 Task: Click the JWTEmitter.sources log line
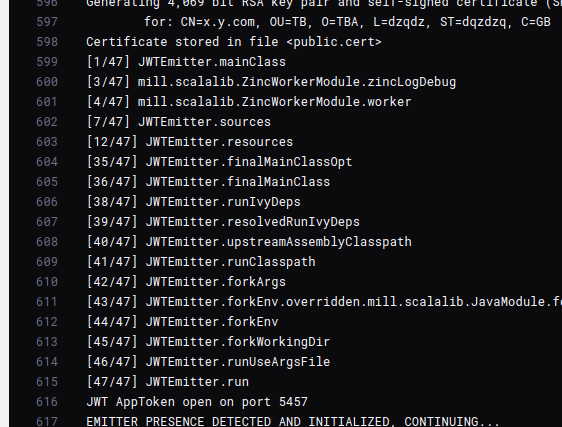tap(178, 122)
